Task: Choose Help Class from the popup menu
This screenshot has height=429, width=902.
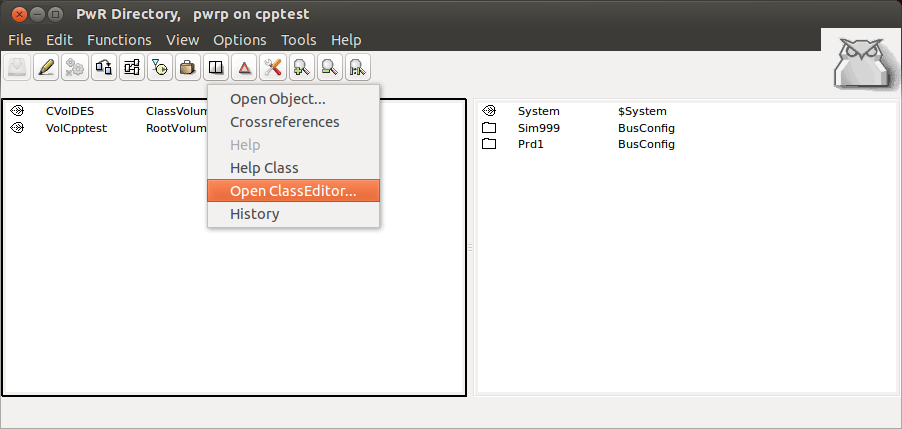Action: (x=293, y=168)
